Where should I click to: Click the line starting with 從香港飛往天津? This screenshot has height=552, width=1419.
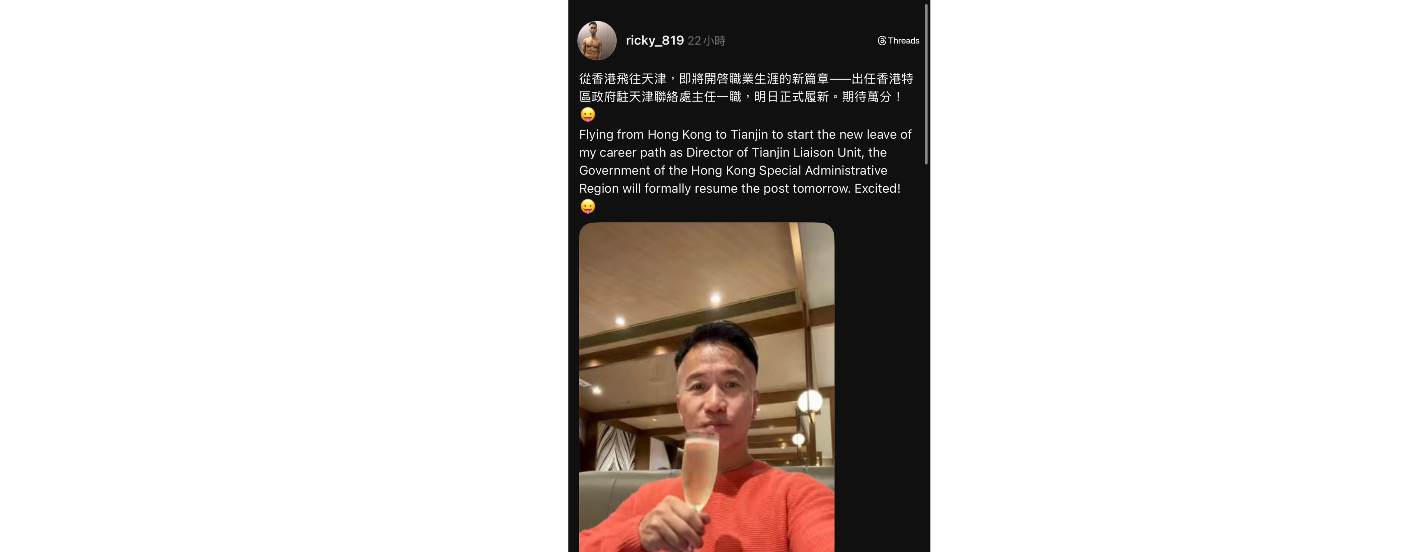coord(746,78)
